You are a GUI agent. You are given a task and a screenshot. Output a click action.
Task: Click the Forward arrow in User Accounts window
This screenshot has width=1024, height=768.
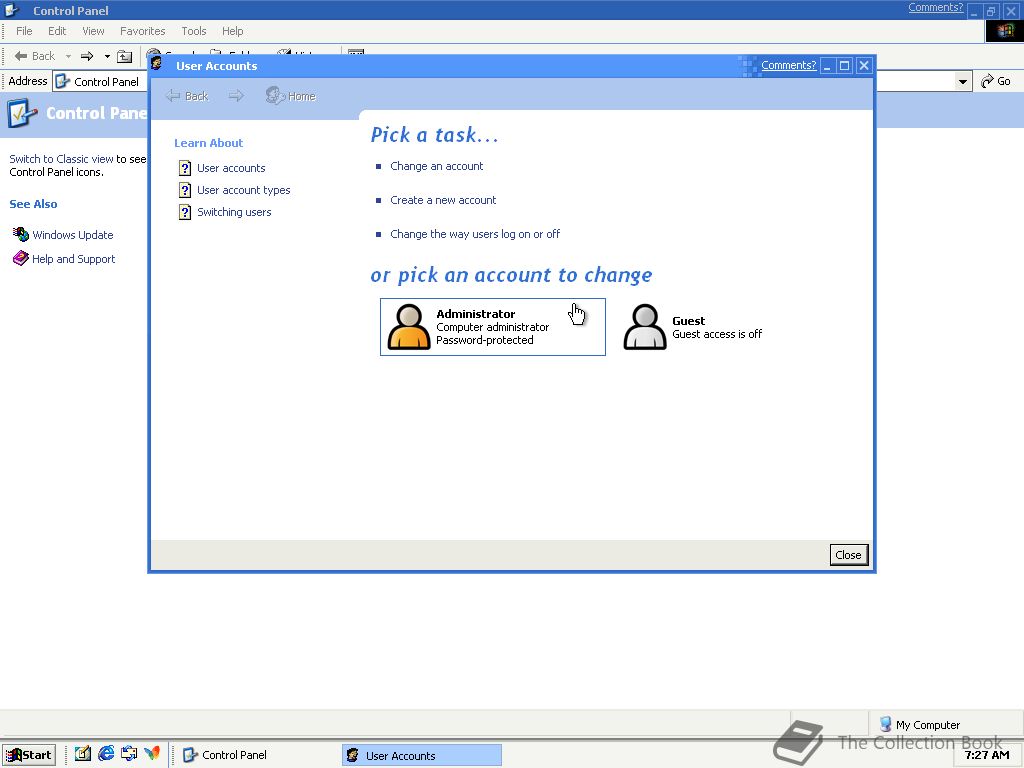(236, 96)
